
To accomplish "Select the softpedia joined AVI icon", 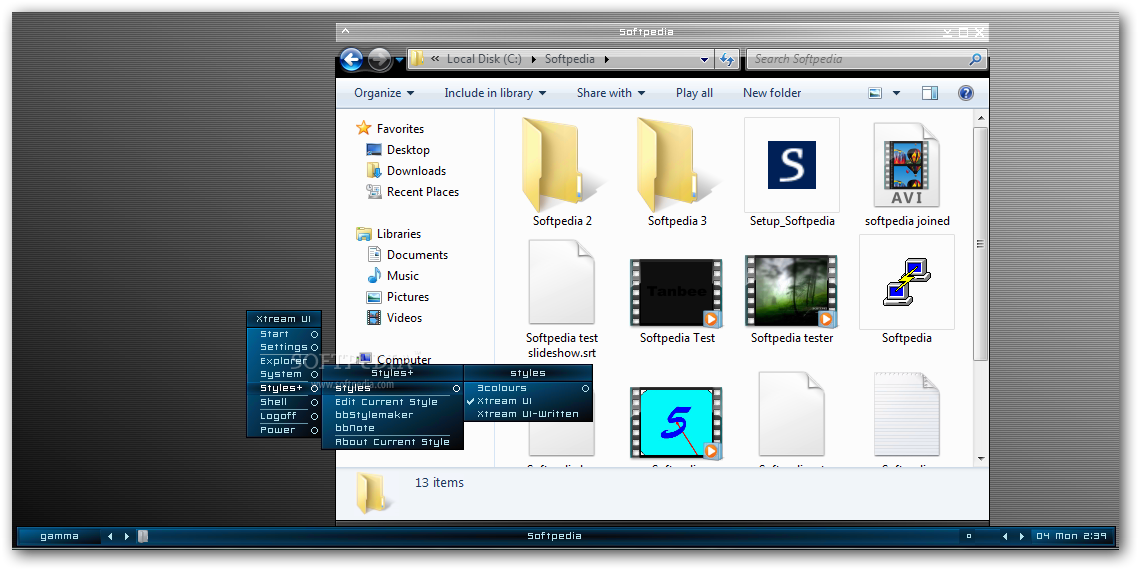I will point(907,165).
